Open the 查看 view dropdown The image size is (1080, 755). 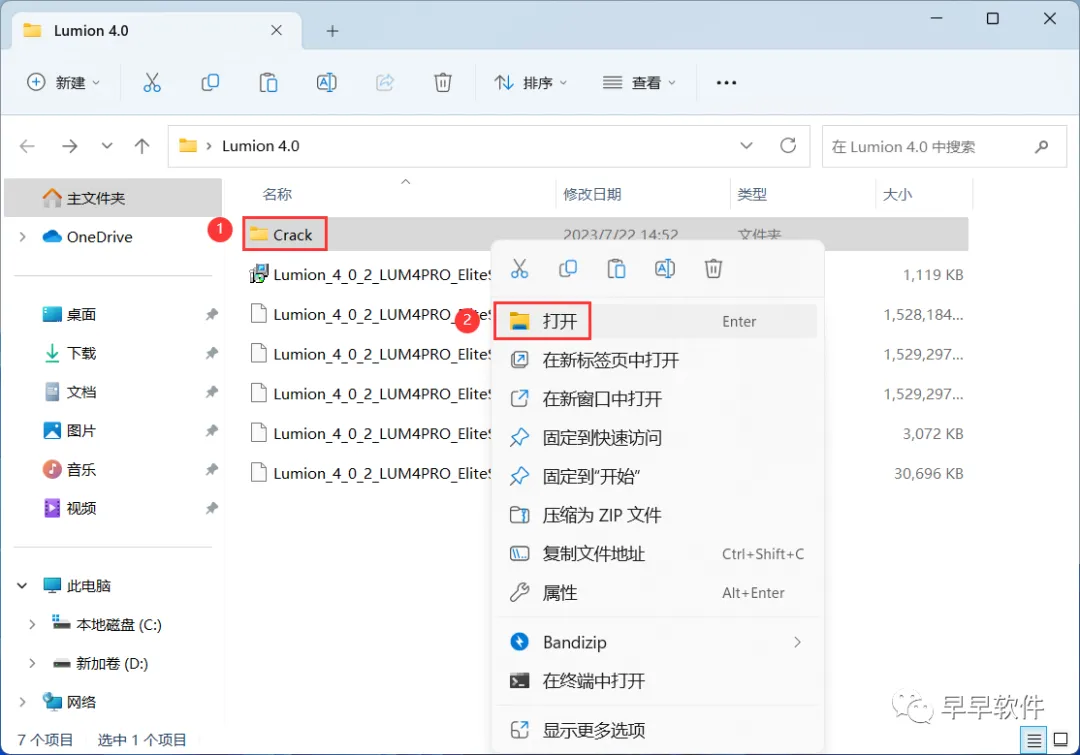click(639, 83)
